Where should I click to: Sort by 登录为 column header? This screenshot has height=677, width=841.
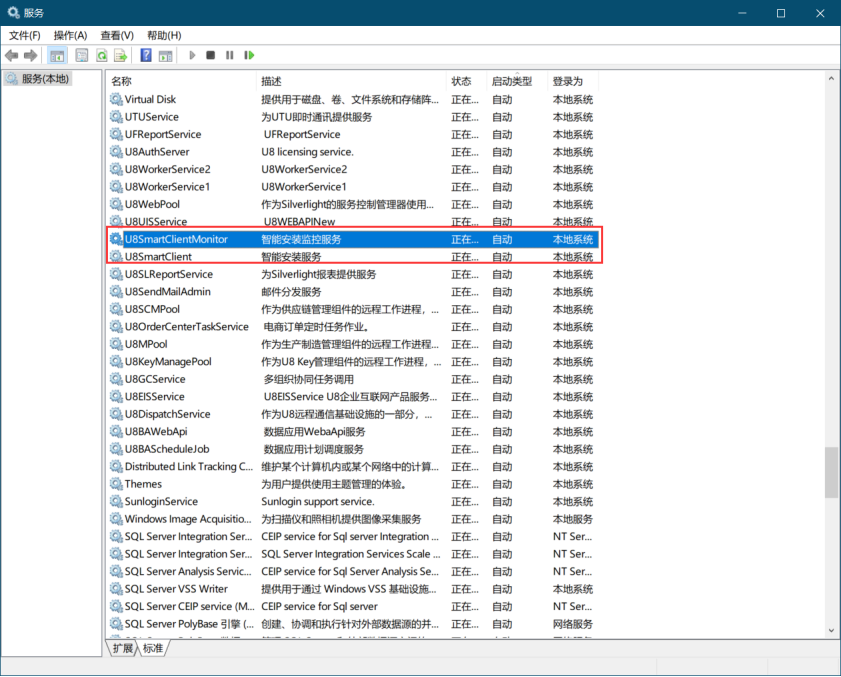[x=573, y=81]
